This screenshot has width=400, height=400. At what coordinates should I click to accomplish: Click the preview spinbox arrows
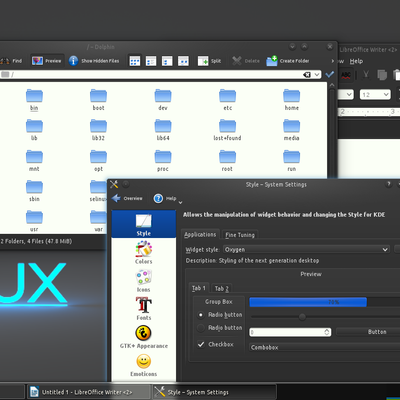point(327,332)
